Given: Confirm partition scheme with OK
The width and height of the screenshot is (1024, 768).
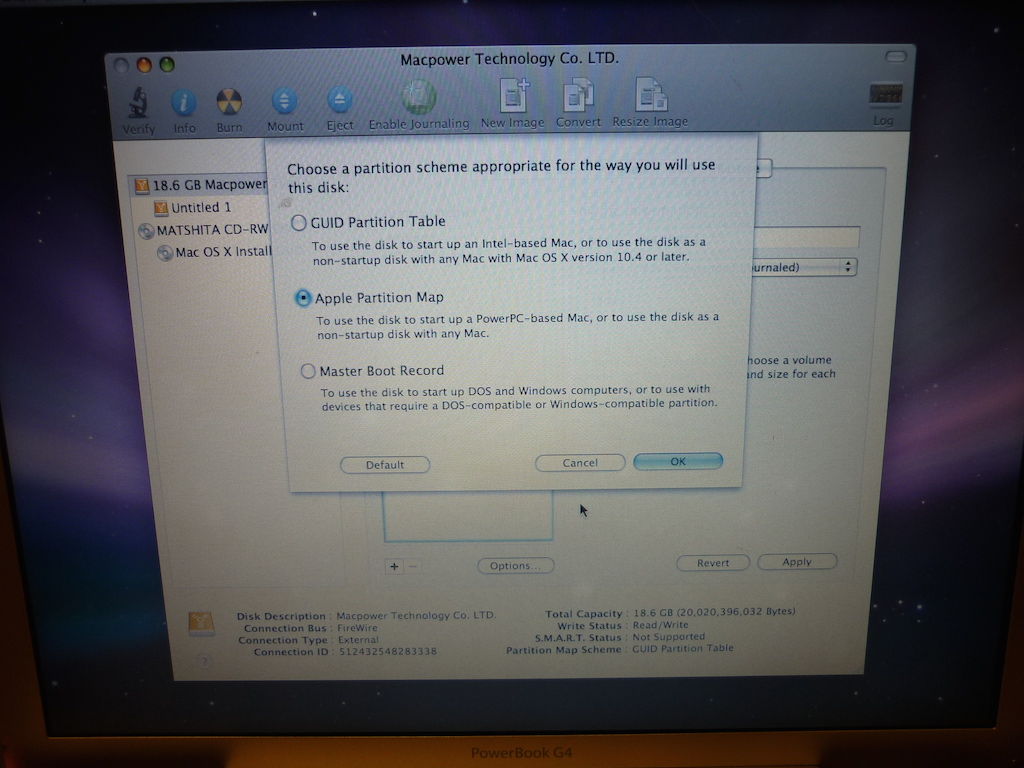Looking at the screenshot, I should coord(678,461).
